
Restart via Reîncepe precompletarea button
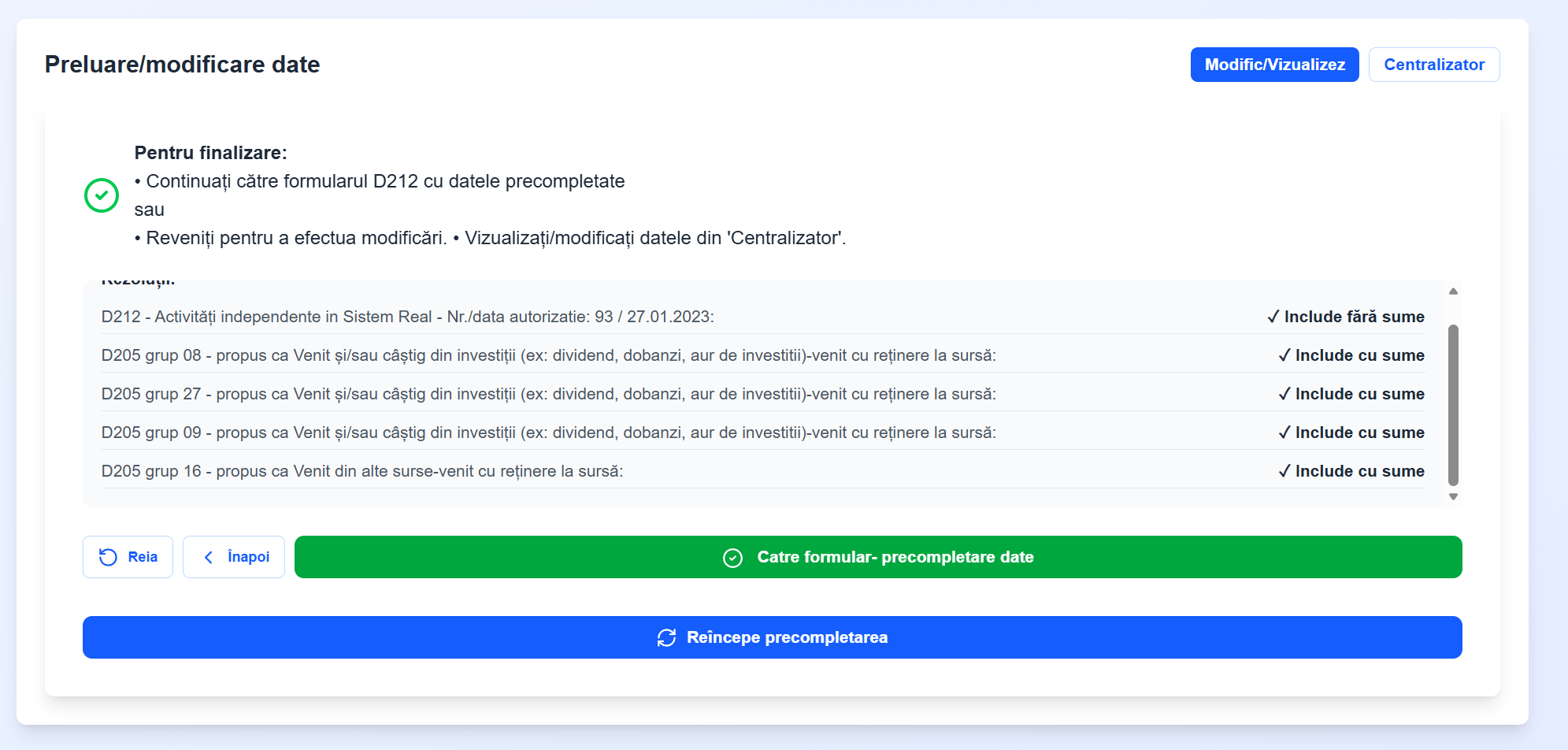[772, 637]
